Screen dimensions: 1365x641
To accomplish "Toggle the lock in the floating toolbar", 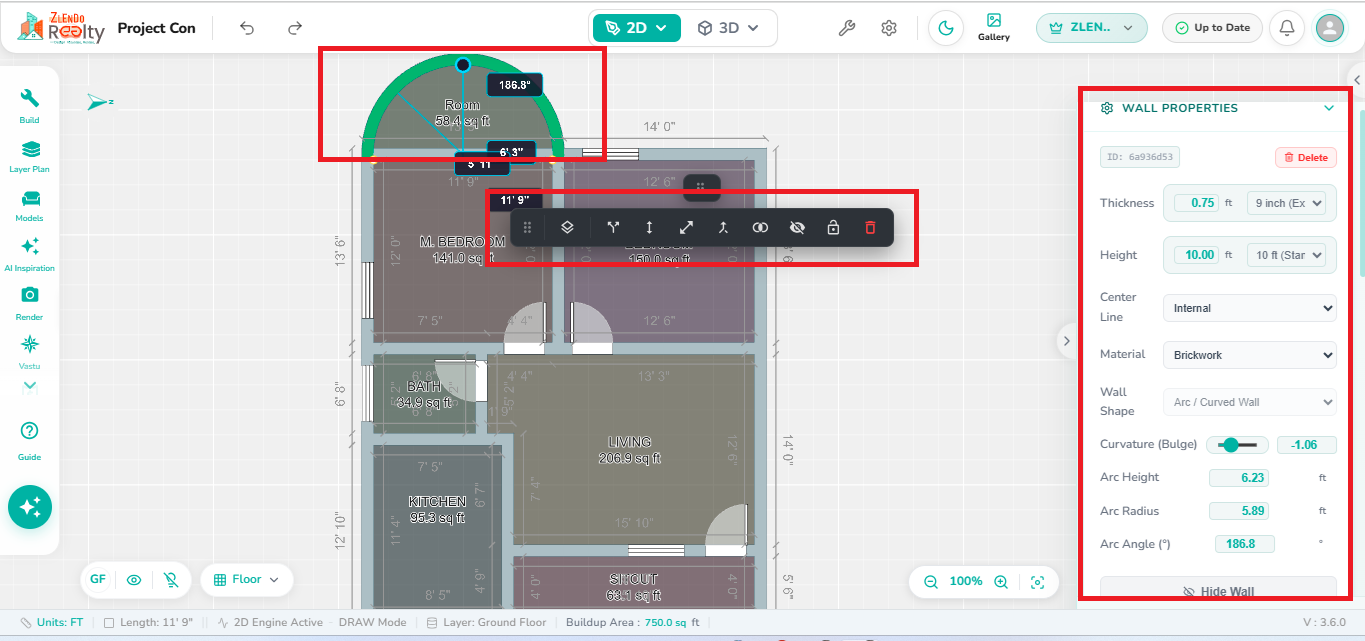I will [x=833, y=227].
